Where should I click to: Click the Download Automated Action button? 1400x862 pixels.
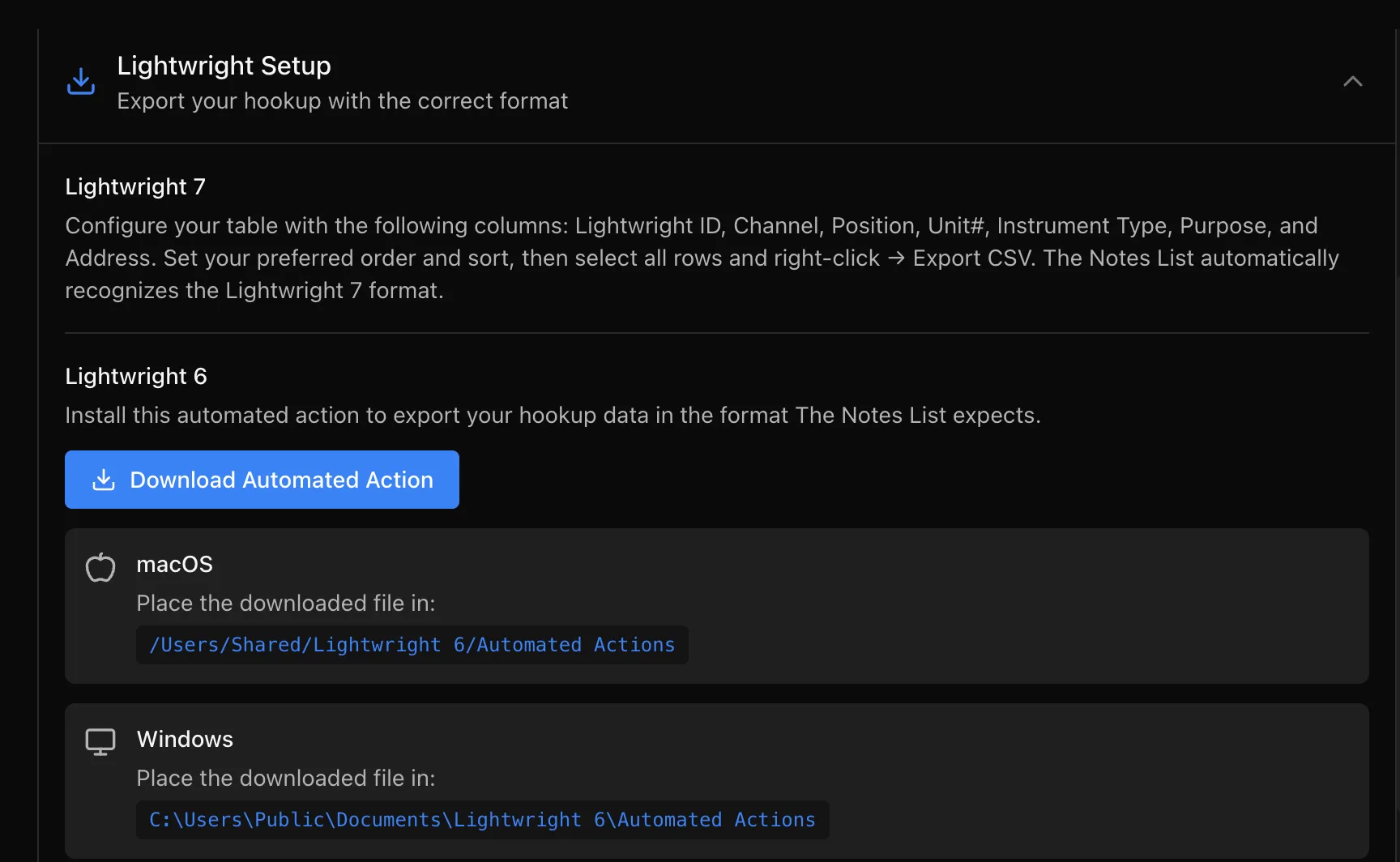pos(262,480)
